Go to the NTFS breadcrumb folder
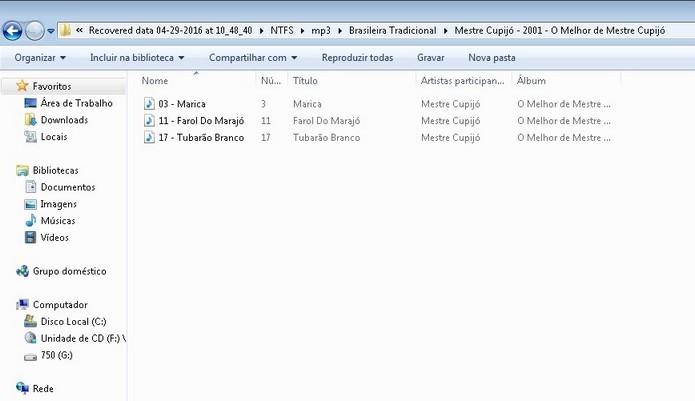Screen dimensions: 695x401 282,30
